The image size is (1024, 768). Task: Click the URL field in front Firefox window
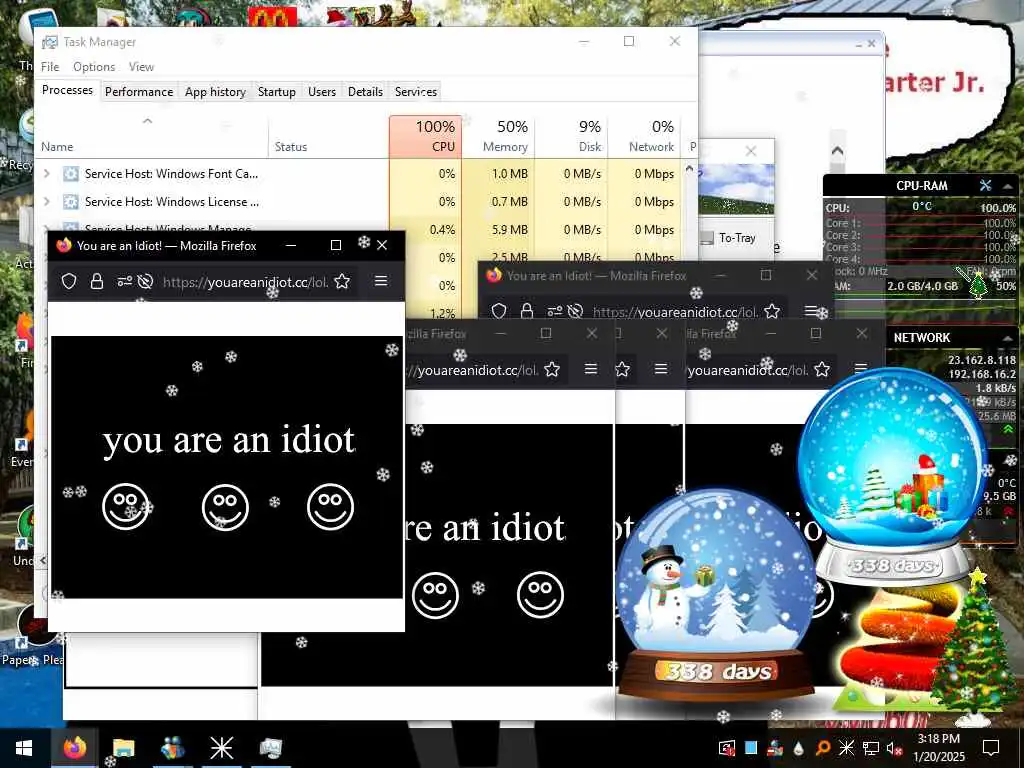tap(246, 282)
